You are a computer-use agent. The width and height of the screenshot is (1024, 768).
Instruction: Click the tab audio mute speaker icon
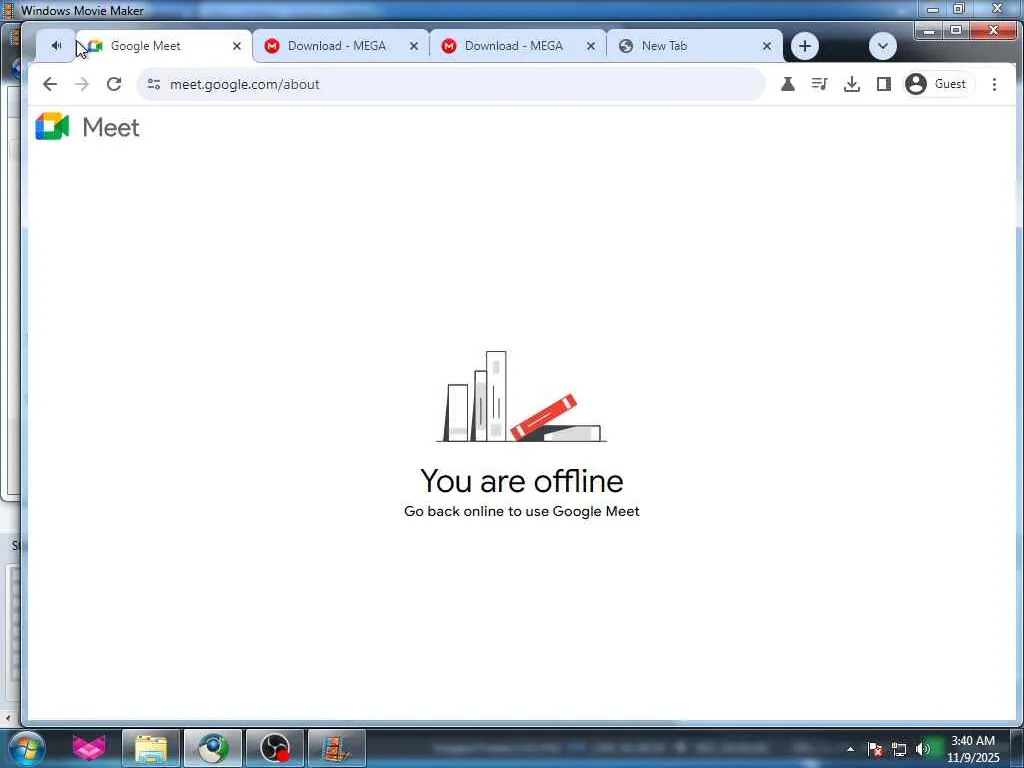[x=56, y=46]
